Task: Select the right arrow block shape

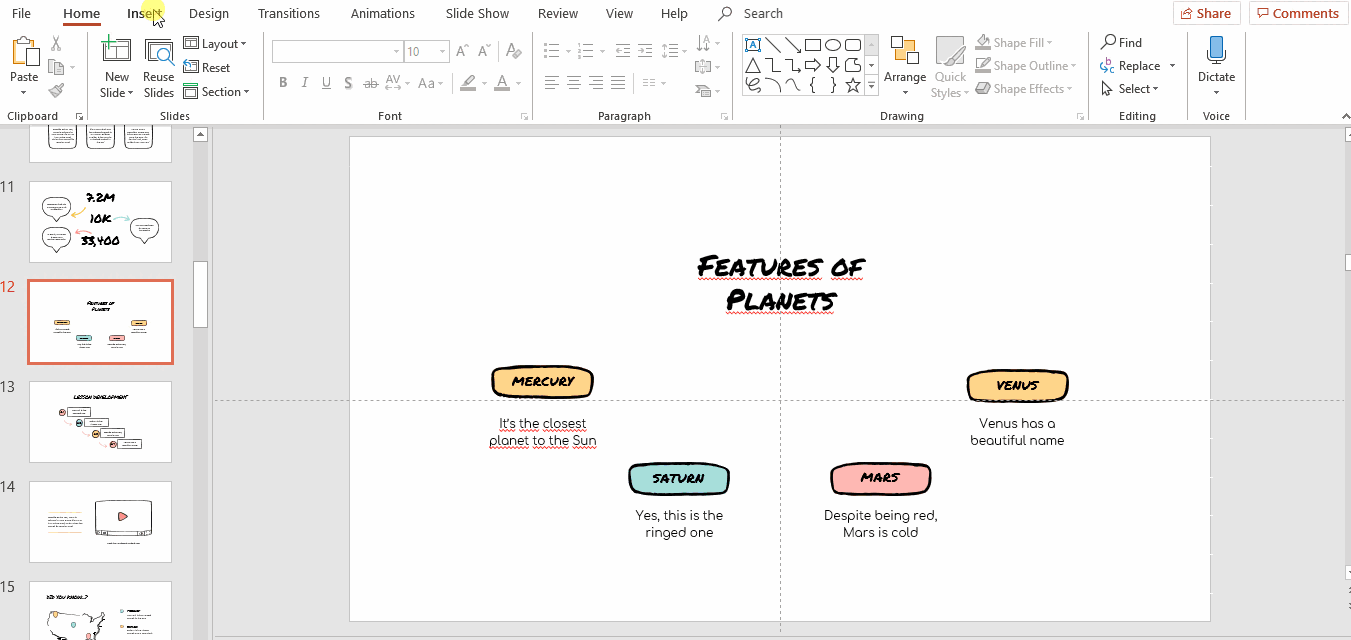Action: [813, 65]
